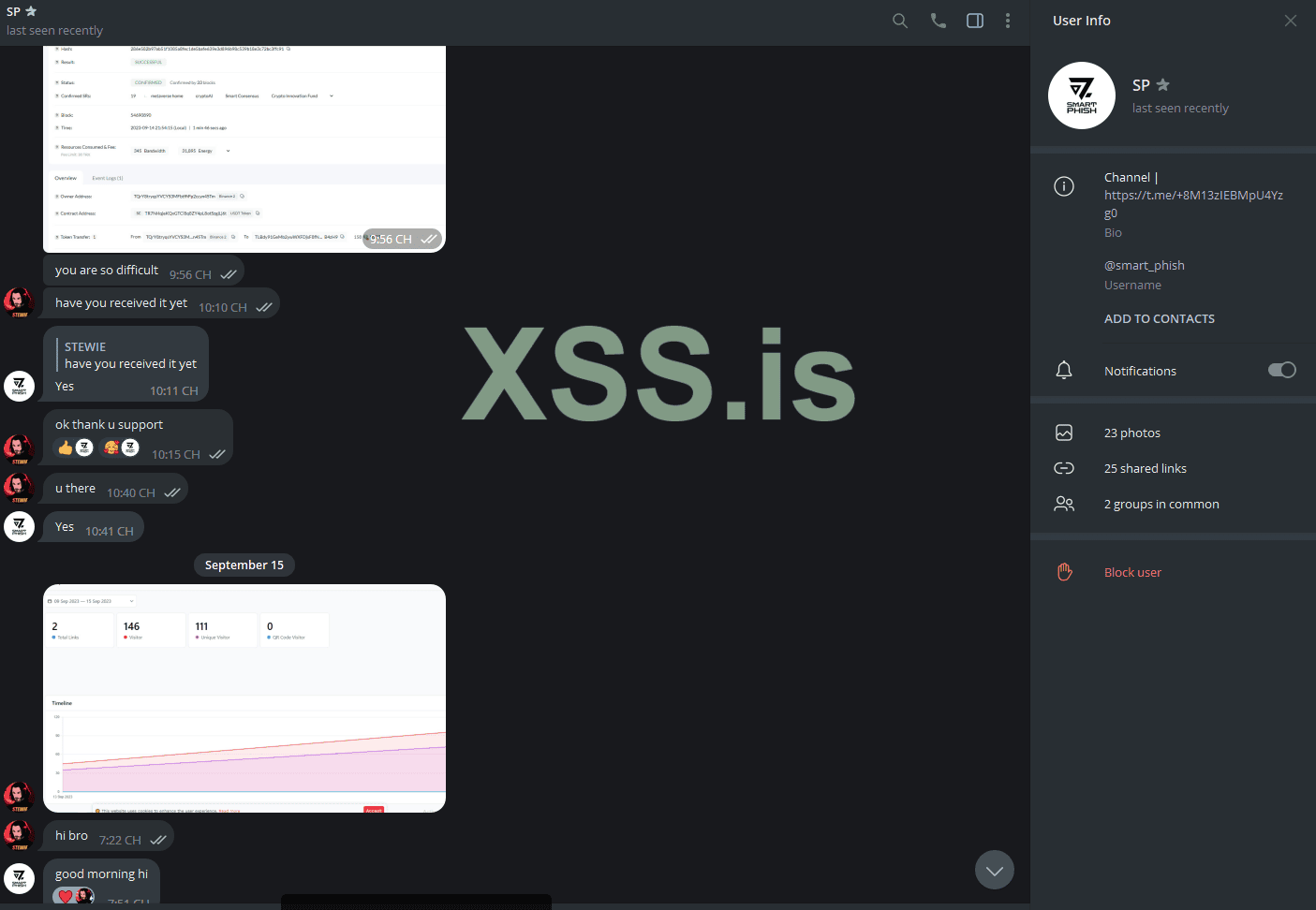Screen dimensions: 1316x910
Task: Close the User Info panel
Action: click(1291, 21)
